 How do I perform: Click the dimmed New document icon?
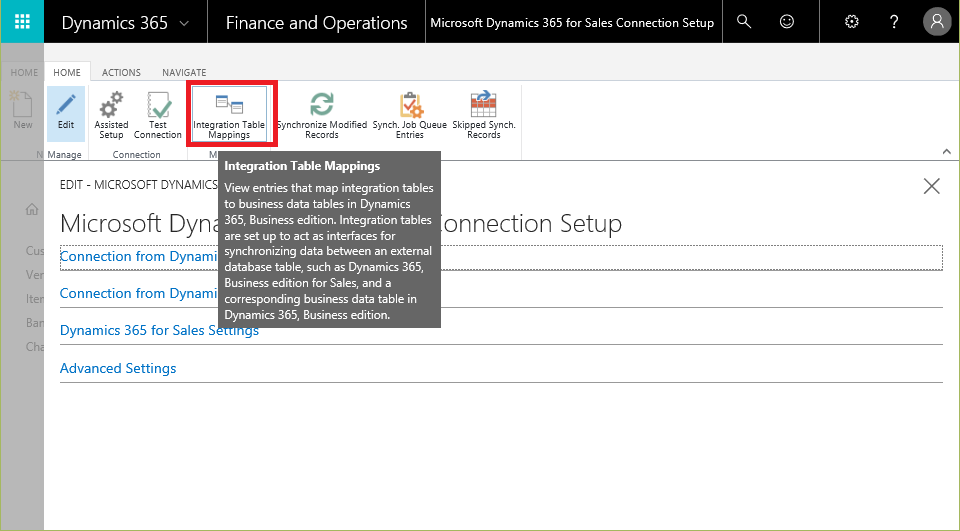(x=23, y=110)
